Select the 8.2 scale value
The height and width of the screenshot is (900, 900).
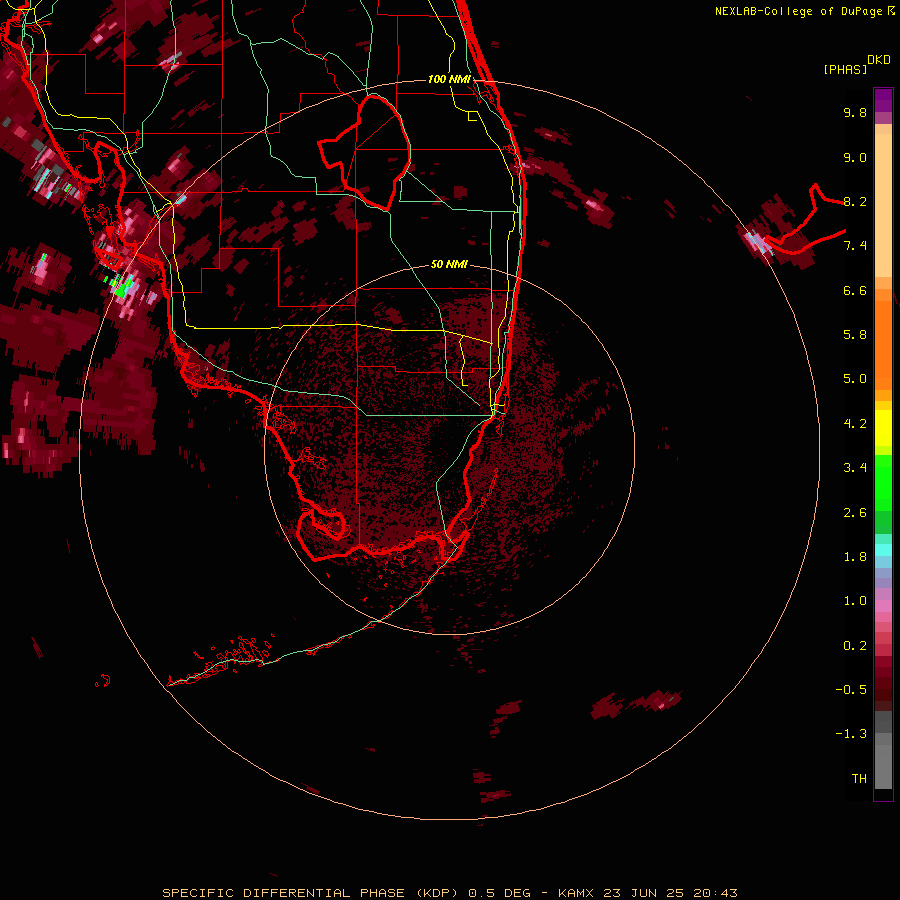click(855, 201)
